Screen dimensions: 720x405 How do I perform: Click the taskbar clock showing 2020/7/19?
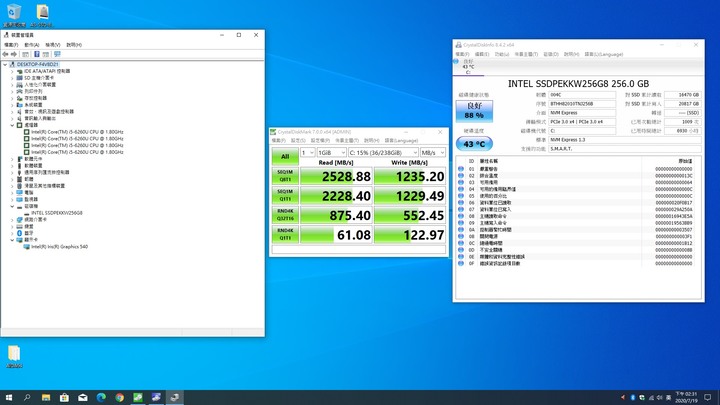pos(686,397)
